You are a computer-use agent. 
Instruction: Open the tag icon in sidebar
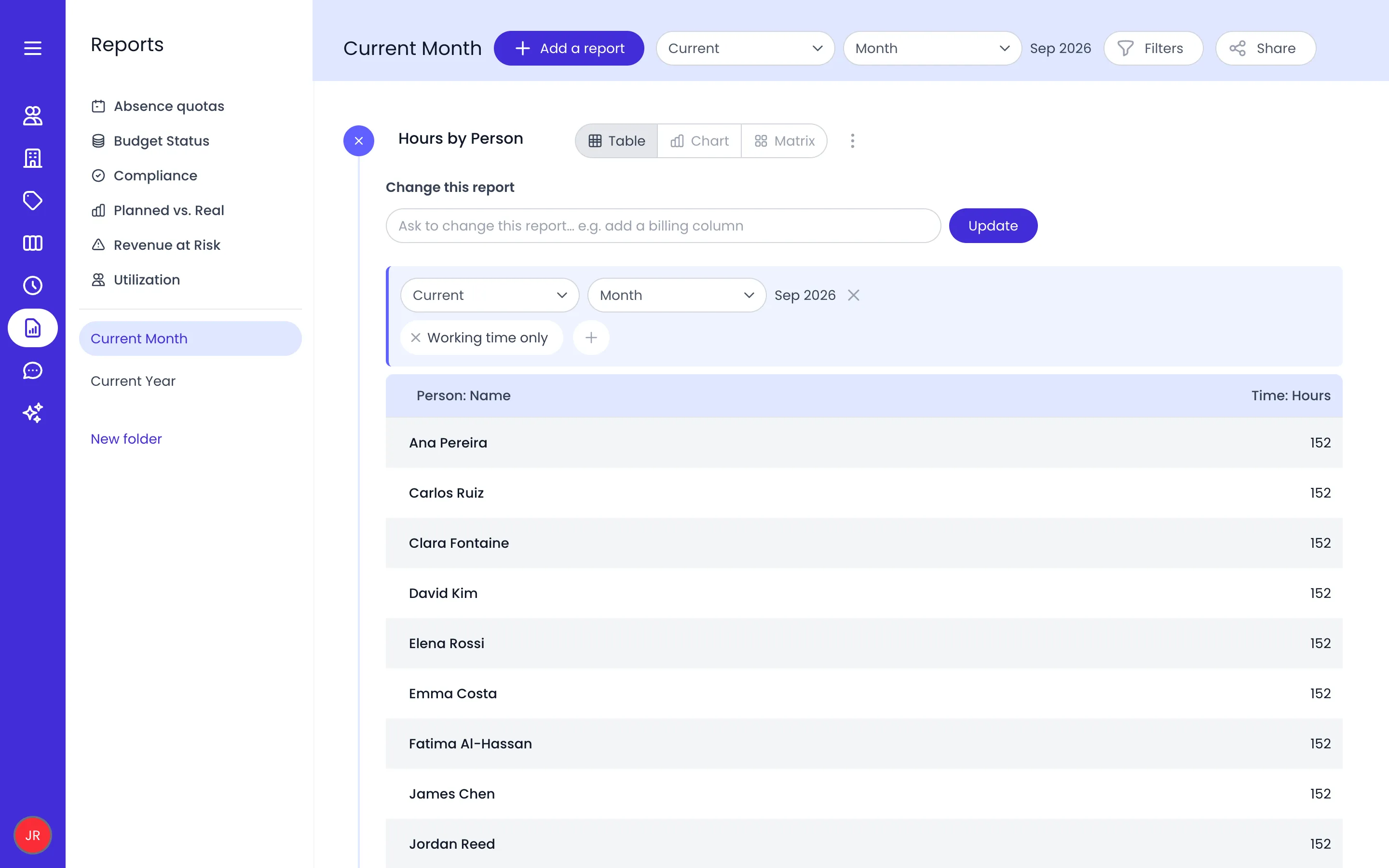[x=33, y=200]
